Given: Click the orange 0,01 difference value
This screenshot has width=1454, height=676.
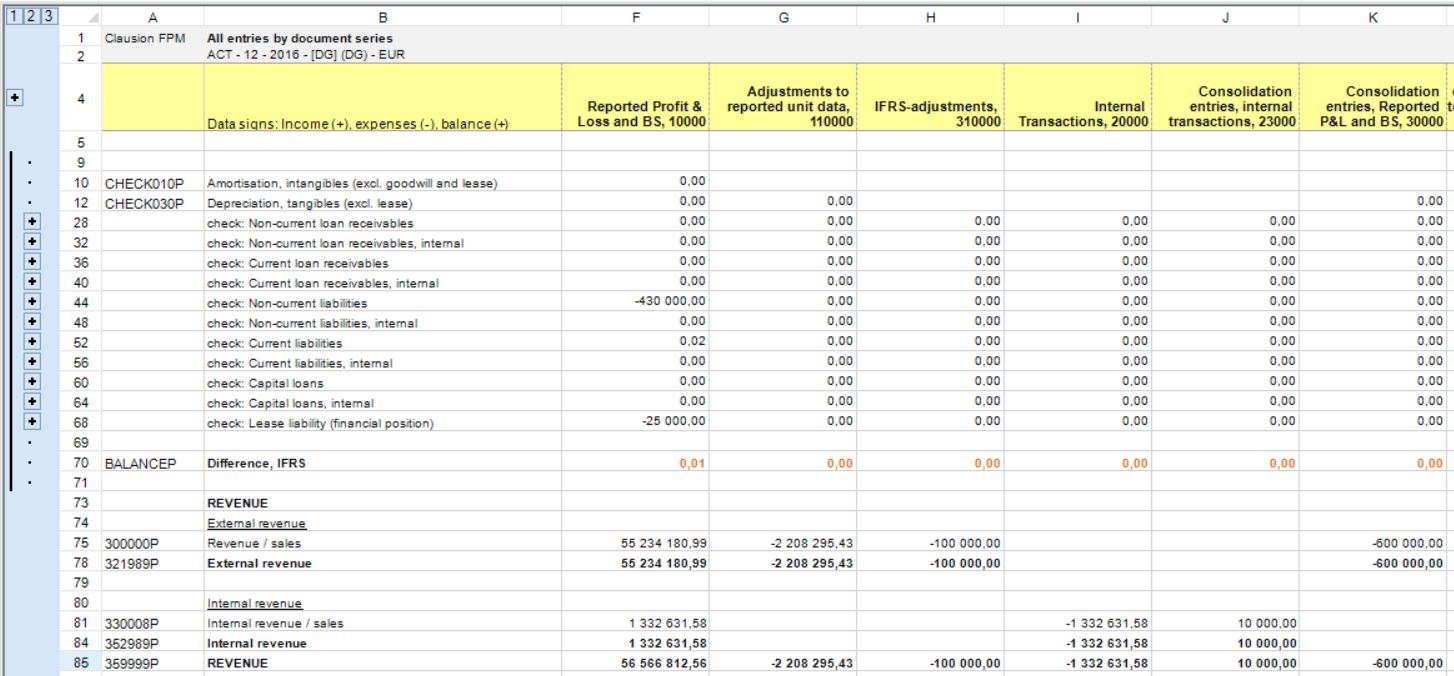Looking at the screenshot, I should (692, 462).
